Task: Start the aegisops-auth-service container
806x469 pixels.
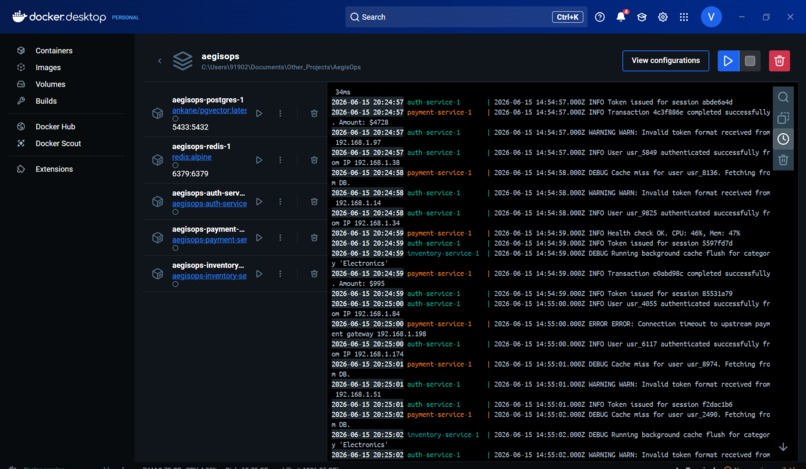Action: click(x=259, y=202)
